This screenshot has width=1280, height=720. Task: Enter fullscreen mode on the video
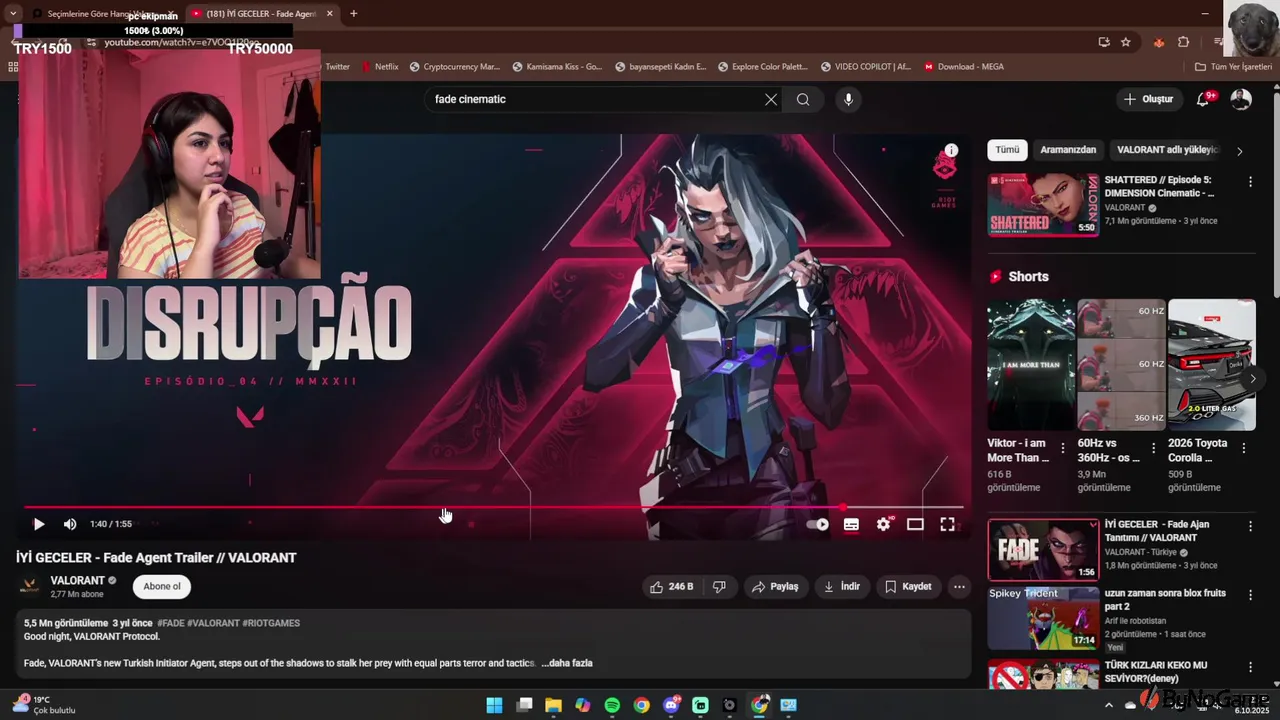coord(947,524)
